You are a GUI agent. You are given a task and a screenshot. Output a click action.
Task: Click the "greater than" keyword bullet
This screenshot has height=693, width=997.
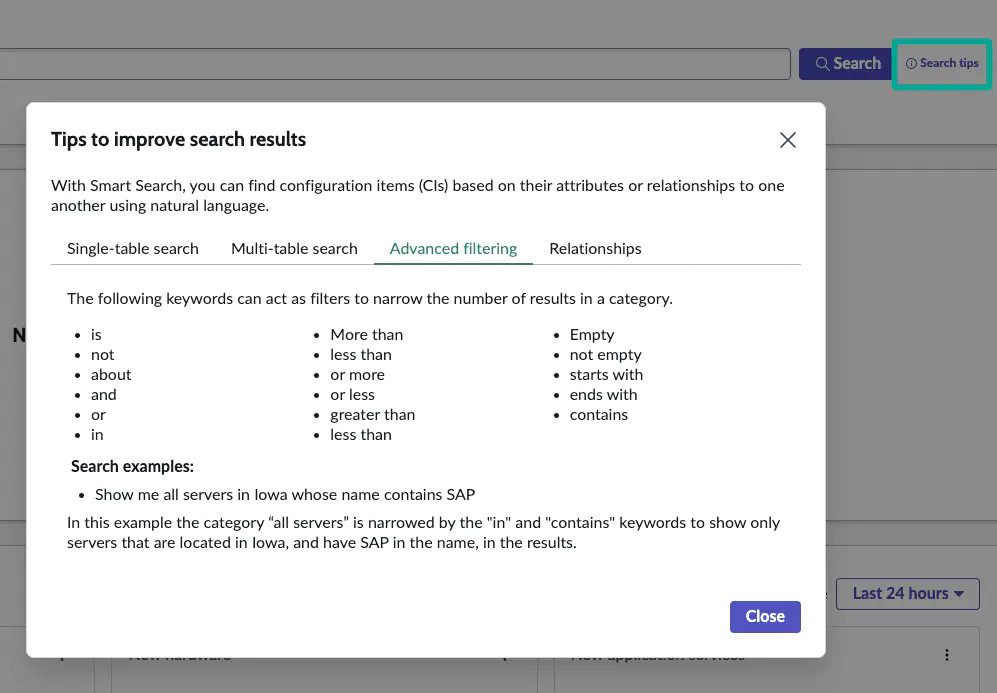point(372,414)
